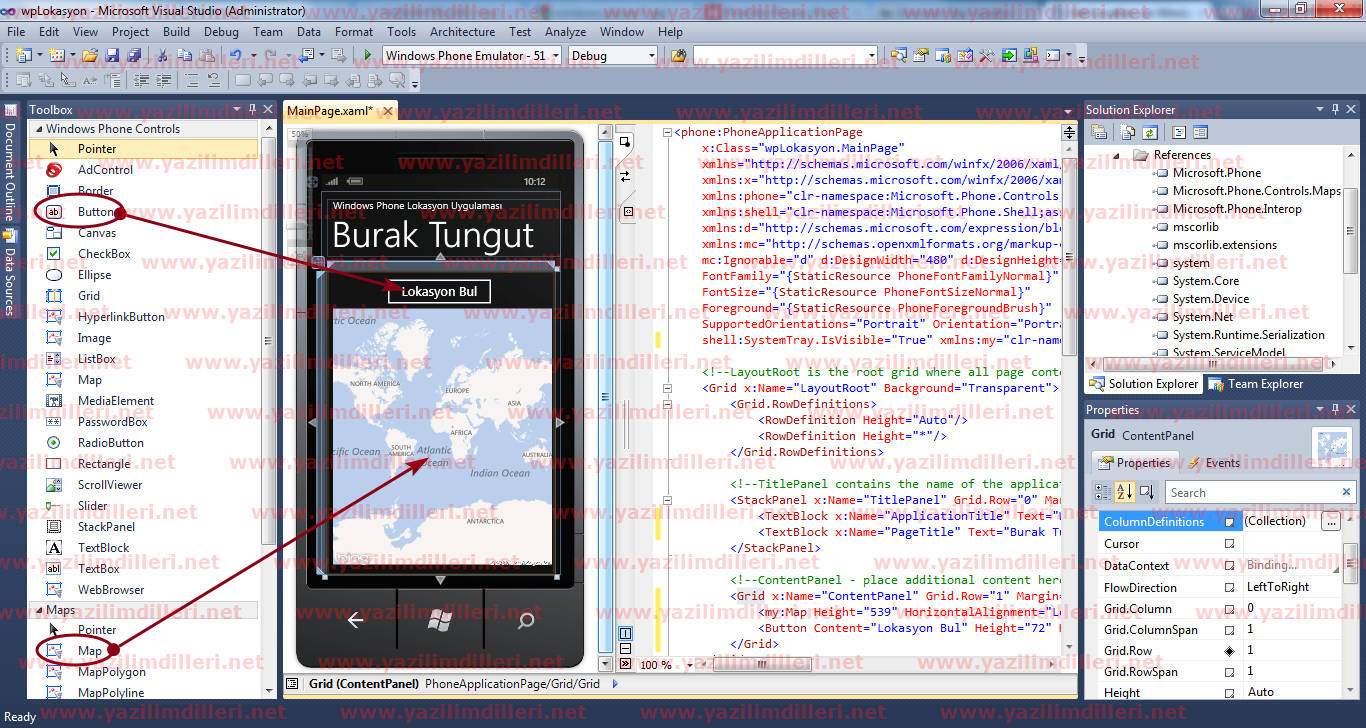
Task: Open the Windows Phone Emulator target dropdown
Action: click(556, 56)
